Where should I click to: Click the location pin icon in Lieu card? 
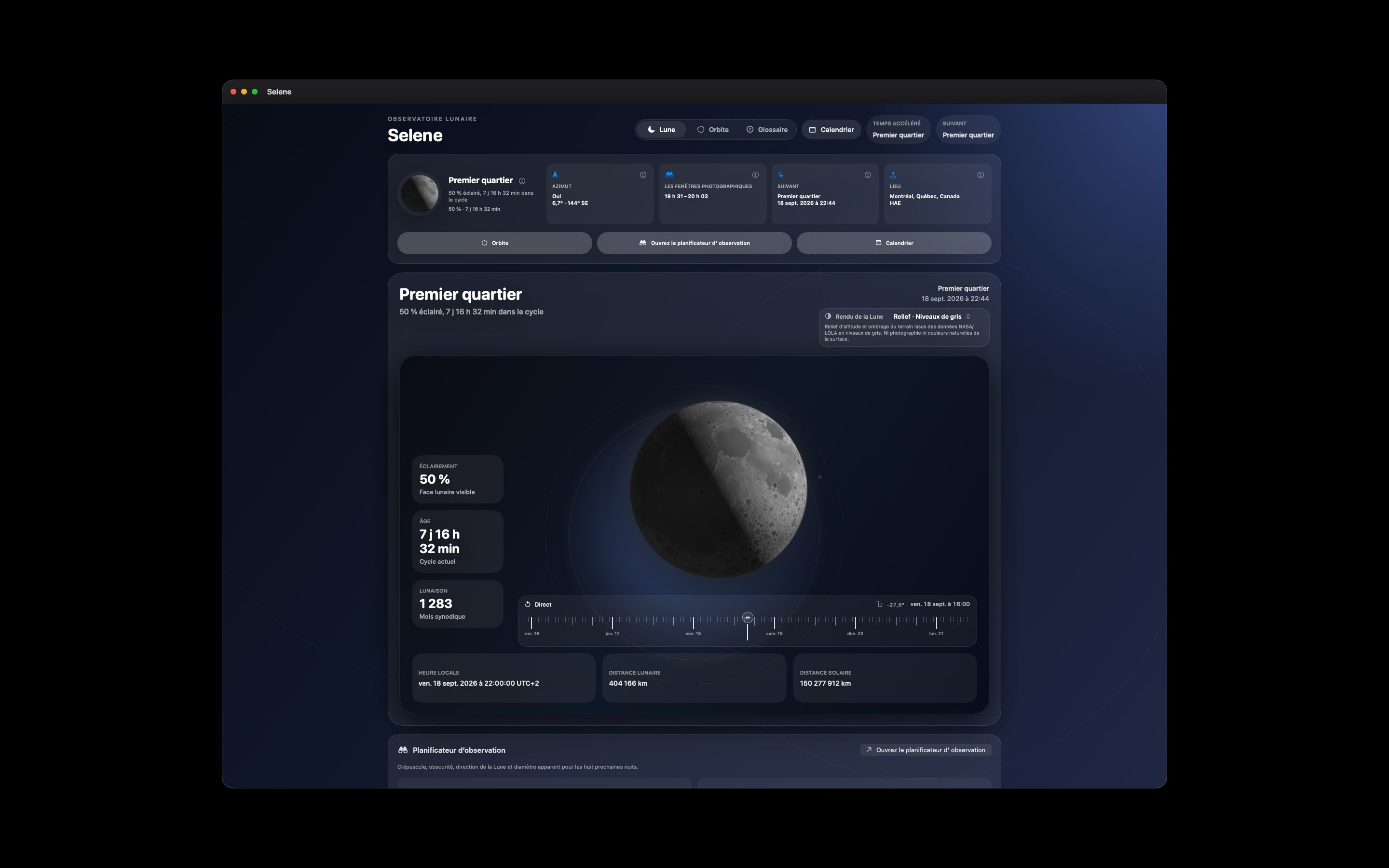click(x=893, y=175)
